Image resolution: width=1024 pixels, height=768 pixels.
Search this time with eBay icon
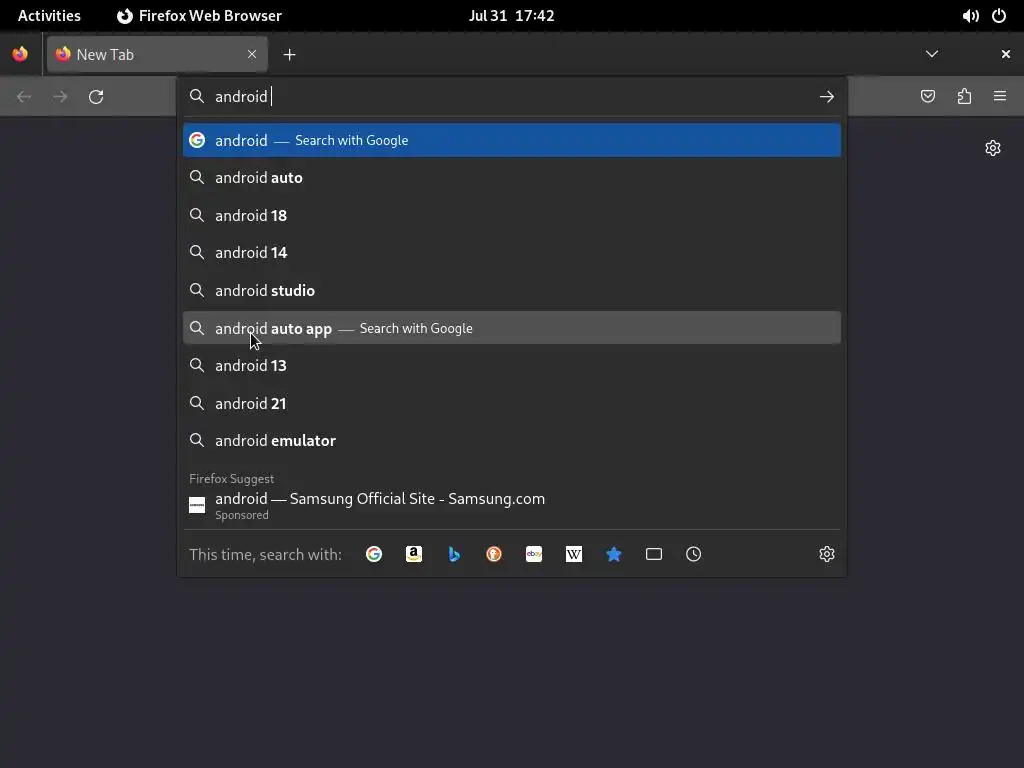coord(534,554)
